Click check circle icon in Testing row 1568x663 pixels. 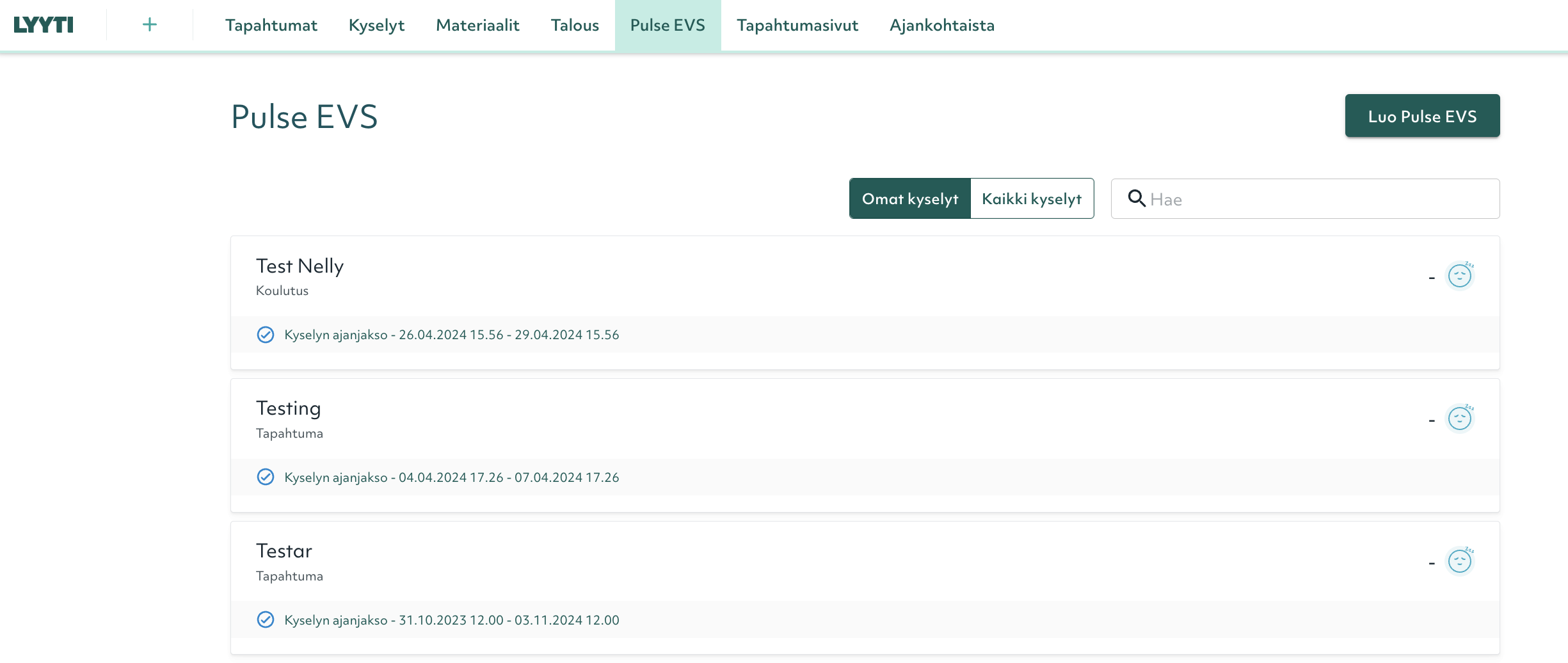pyautogui.click(x=266, y=477)
